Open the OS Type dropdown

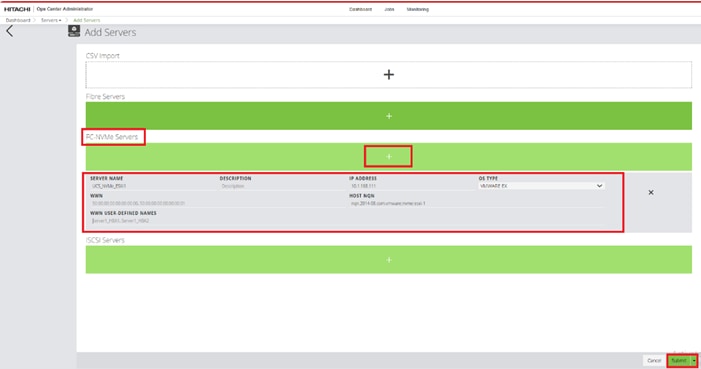tap(541, 186)
